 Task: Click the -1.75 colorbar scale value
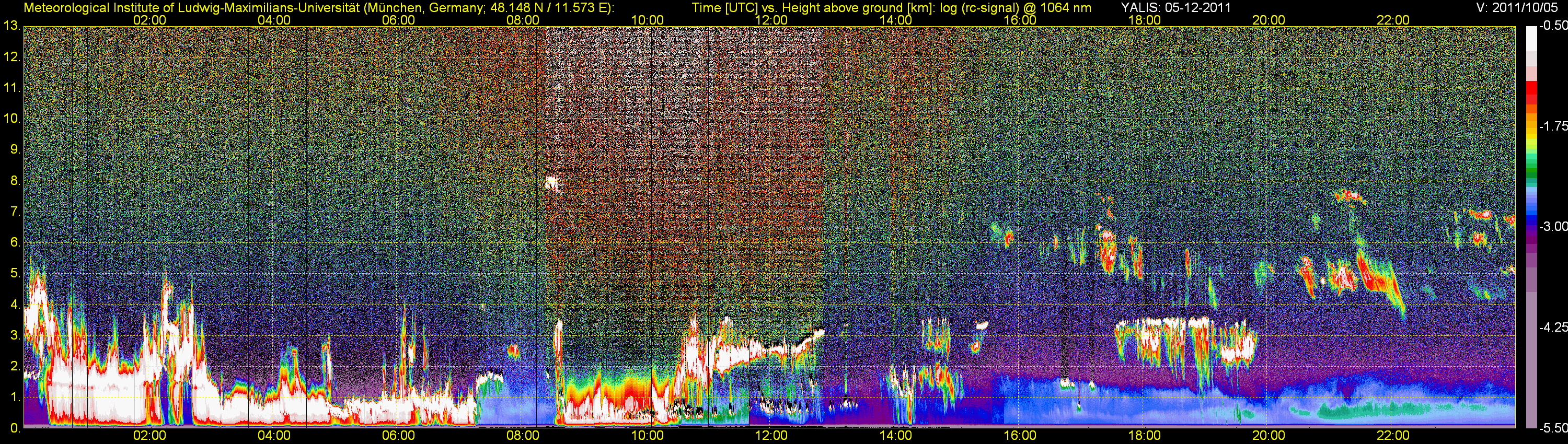coord(1553,126)
